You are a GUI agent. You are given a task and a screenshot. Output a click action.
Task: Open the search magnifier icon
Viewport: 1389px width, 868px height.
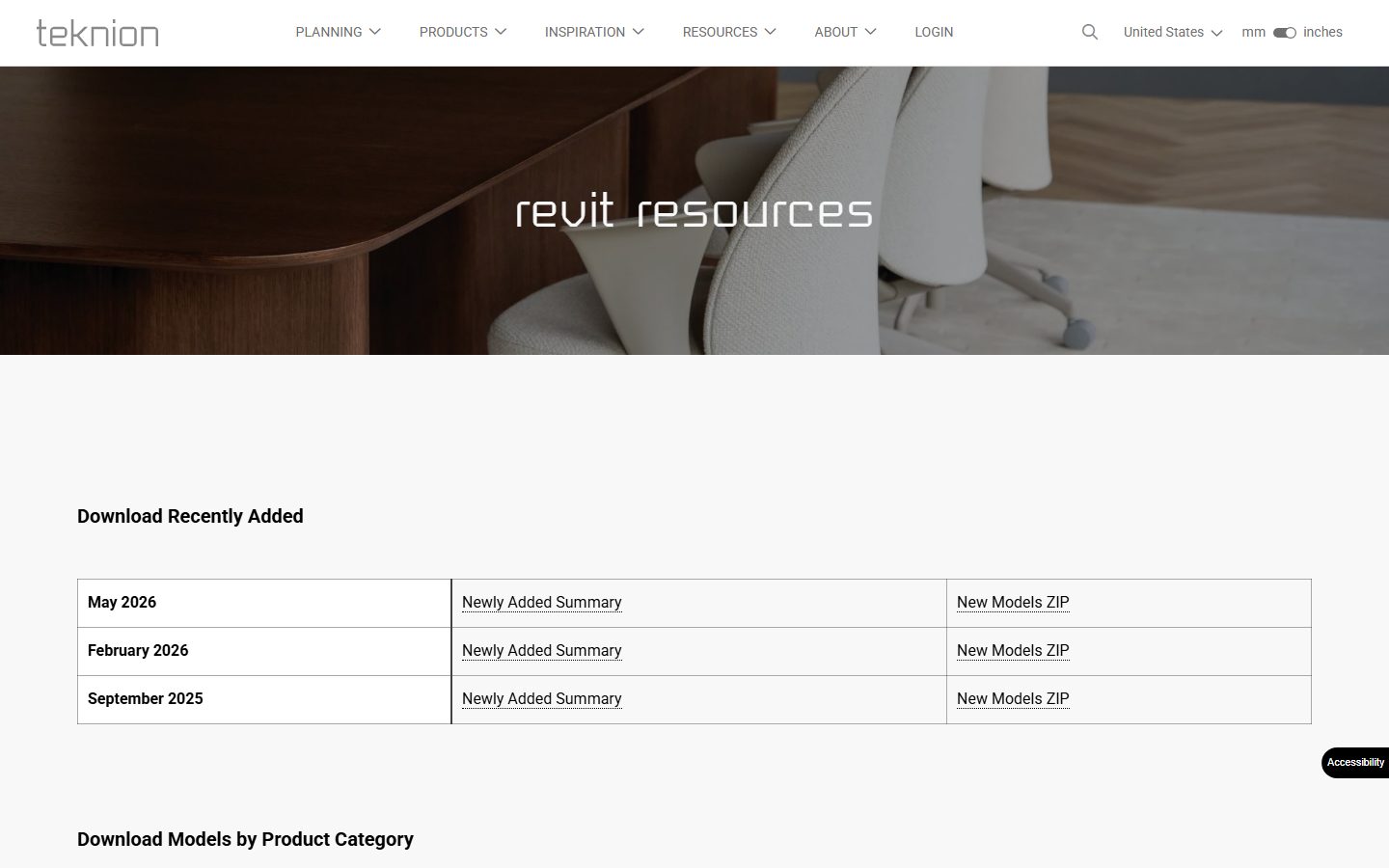coord(1090,32)
